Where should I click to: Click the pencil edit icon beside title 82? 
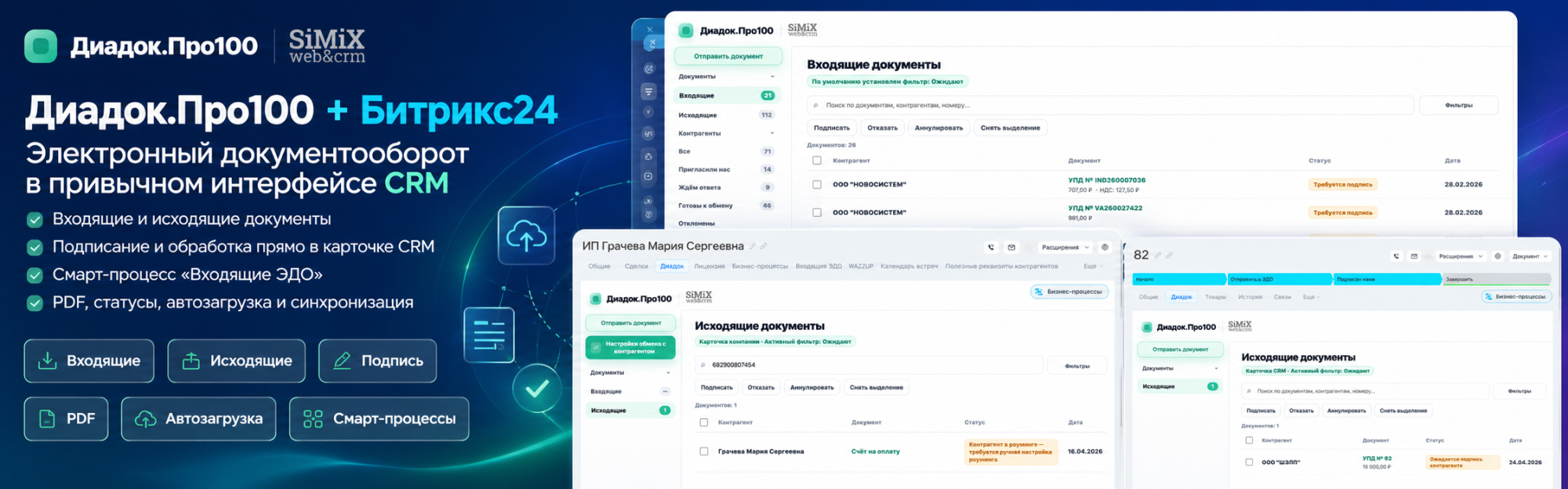1158,255
